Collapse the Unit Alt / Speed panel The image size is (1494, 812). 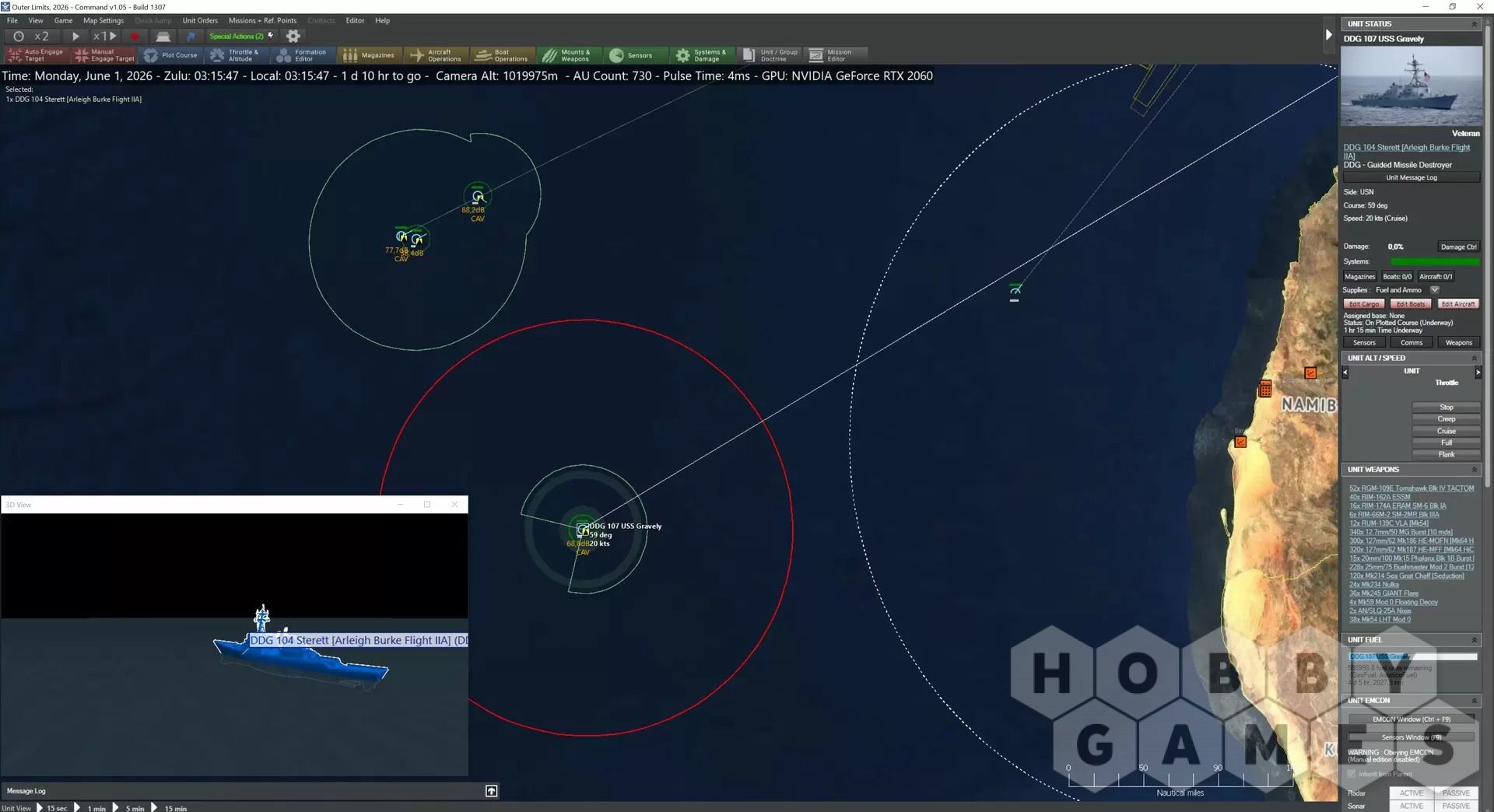click(x=1474, y=359)
